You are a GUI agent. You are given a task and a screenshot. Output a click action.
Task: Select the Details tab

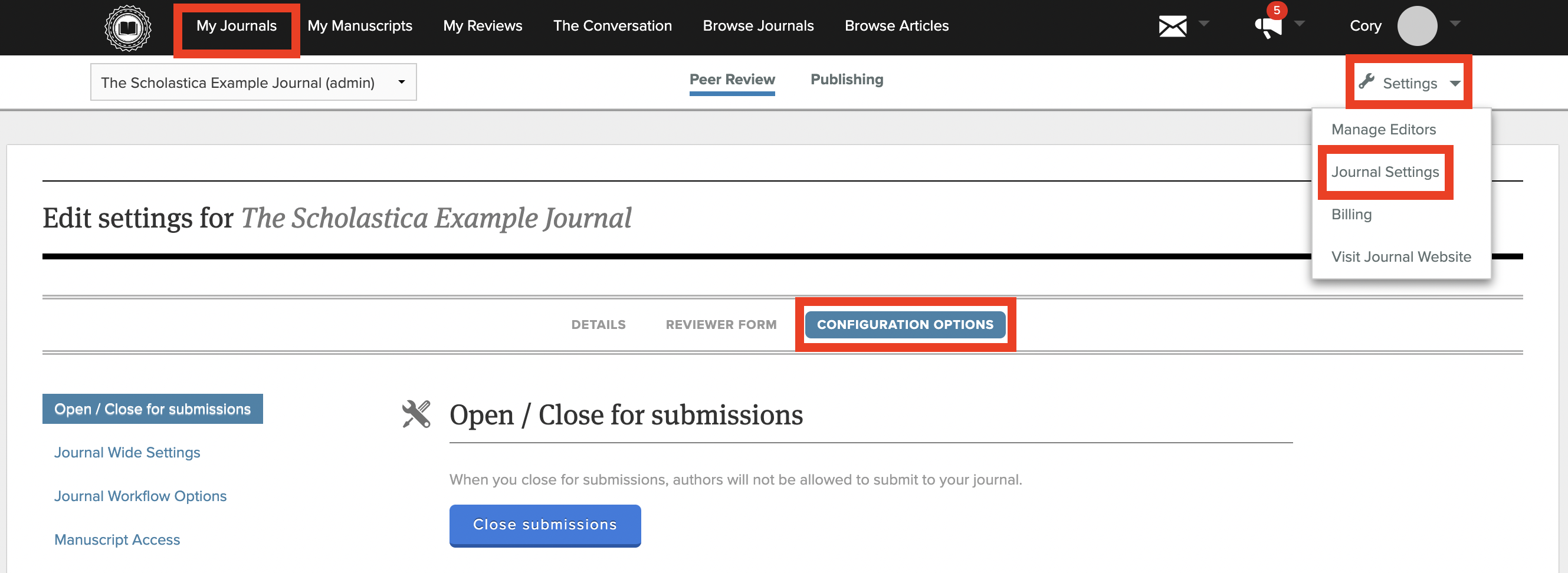(598, 325)
